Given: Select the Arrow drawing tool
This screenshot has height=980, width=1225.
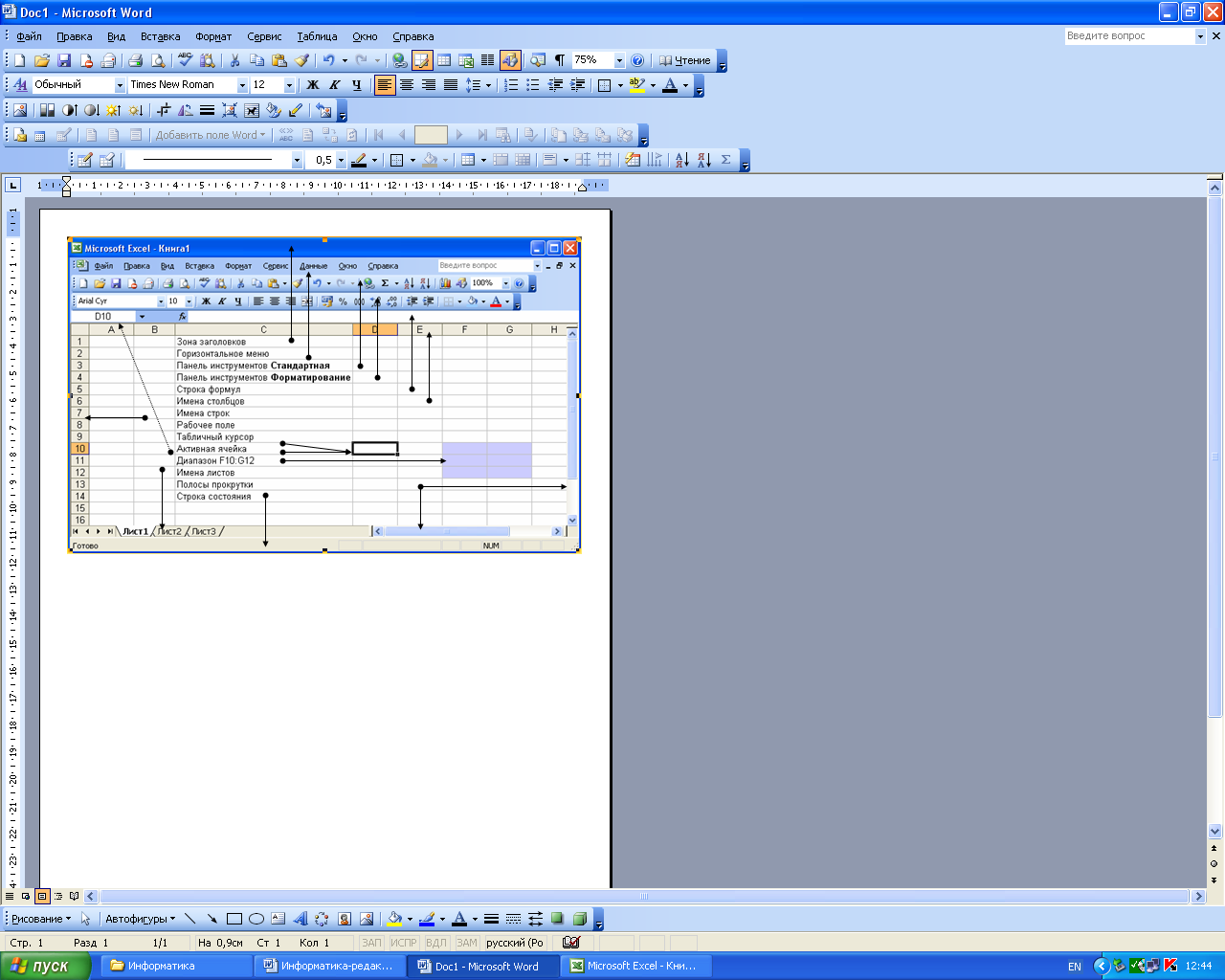Looking at the screenshot, I should (x=212, y=919).
